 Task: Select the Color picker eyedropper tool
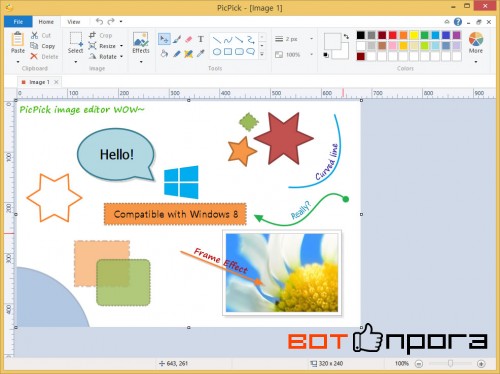coord(201,53)
